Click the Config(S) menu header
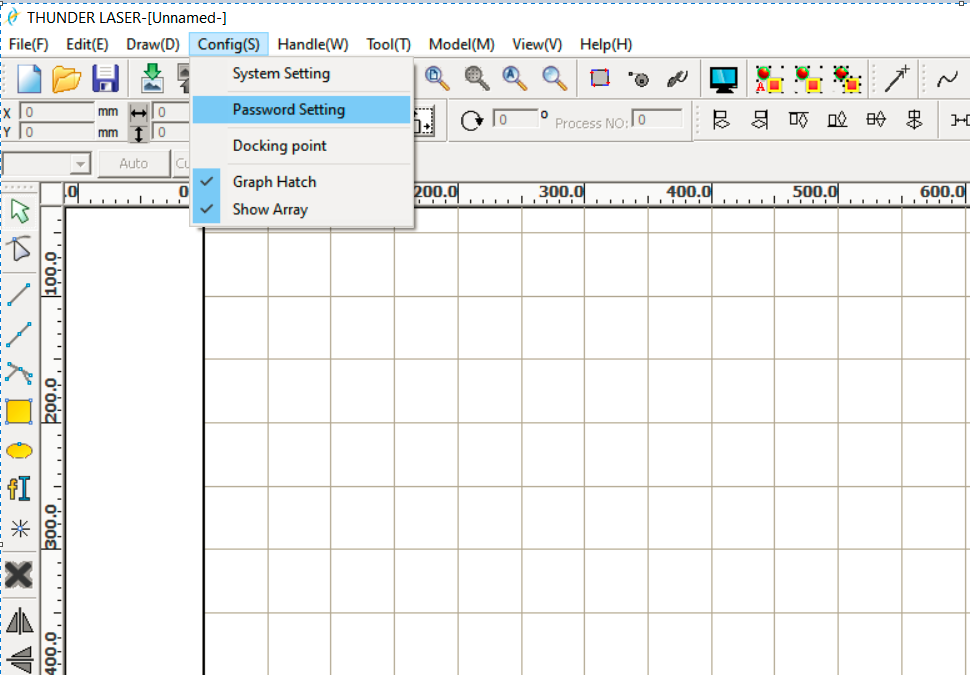Screen dimensions: 970x675 pyautogui.click(x=229, y=45)
